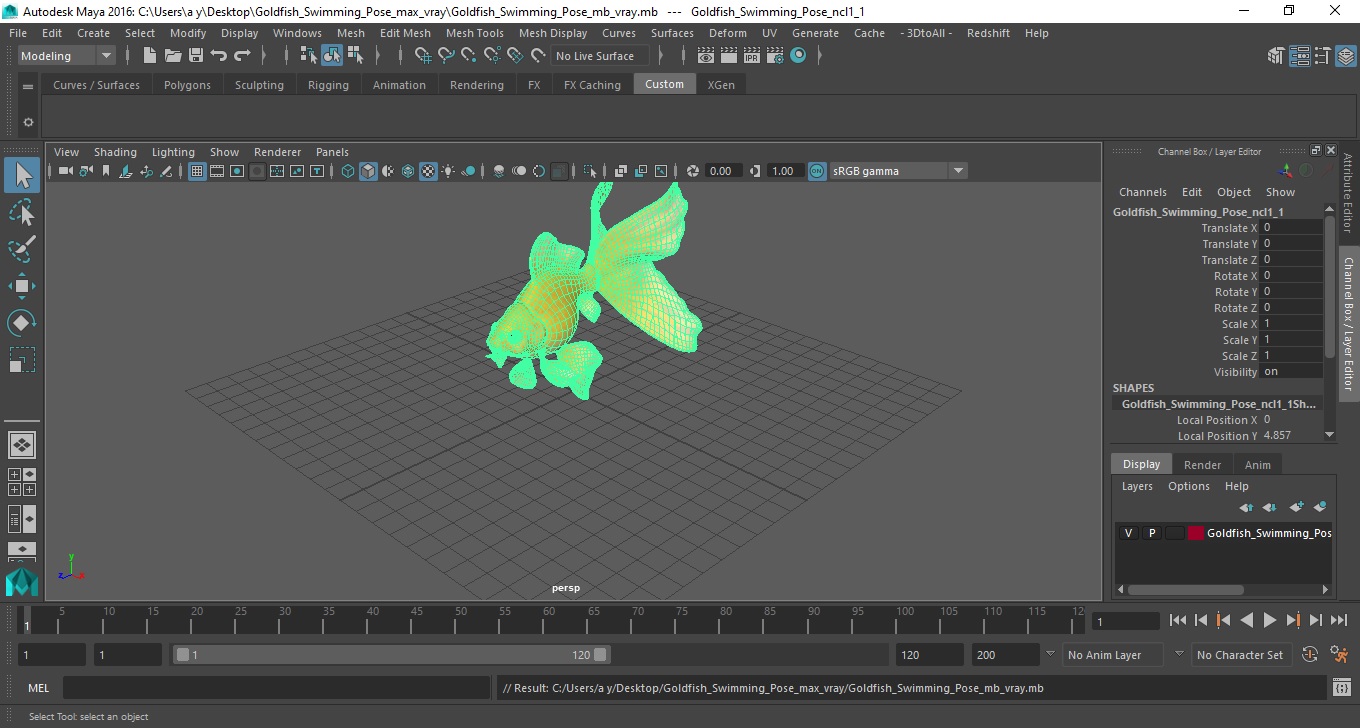This screenshot has height=728, width=1360.
Task: Click Select by object type icon
Action: tap(331, 56)
